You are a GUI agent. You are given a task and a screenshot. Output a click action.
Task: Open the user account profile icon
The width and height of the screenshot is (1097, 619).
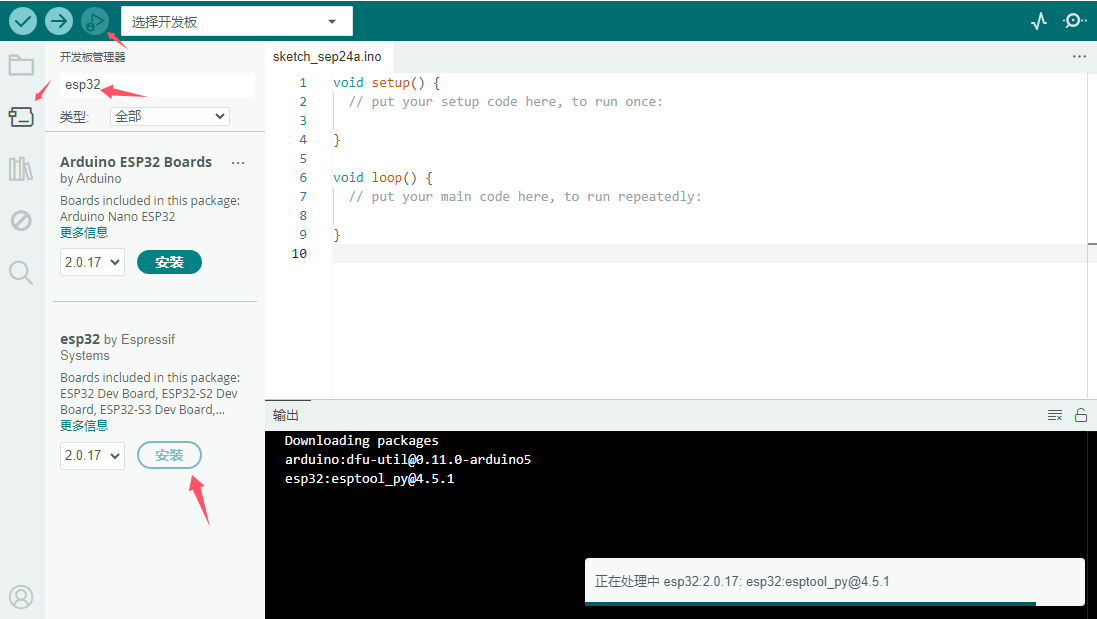(21, 597)
